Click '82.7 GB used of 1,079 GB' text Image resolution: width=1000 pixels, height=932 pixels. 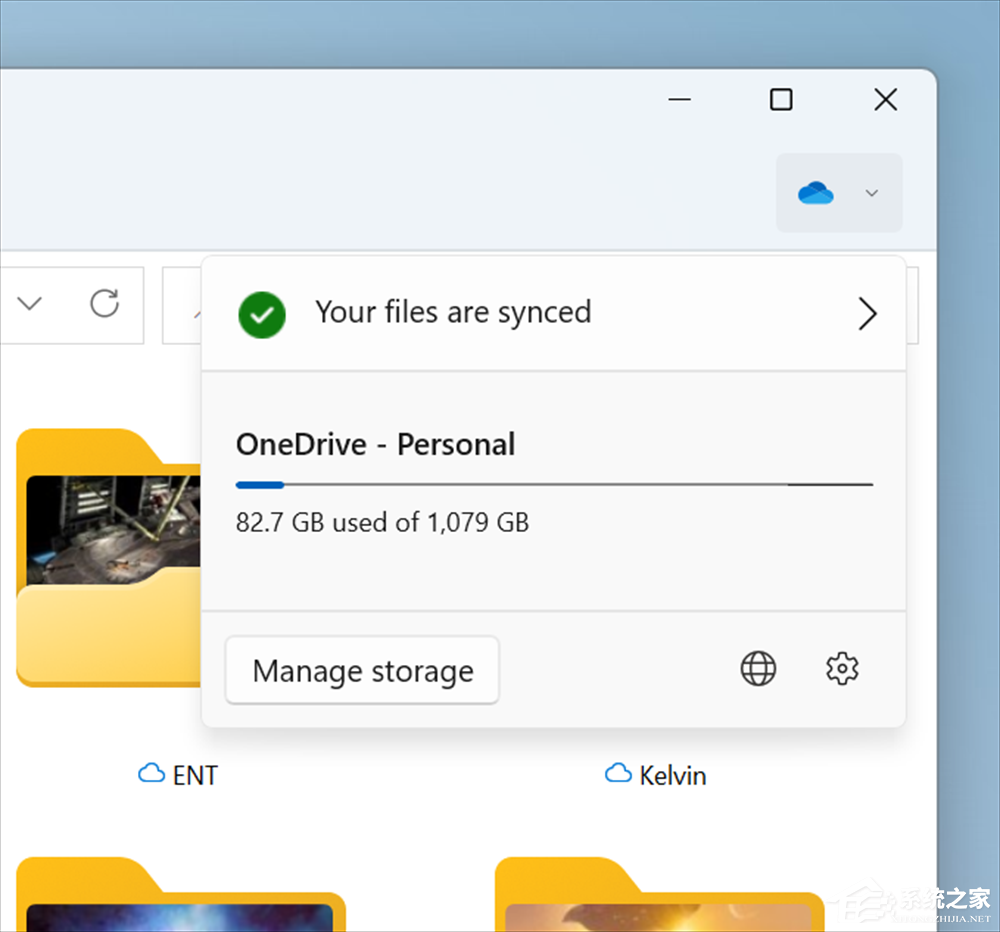(382, 522)
